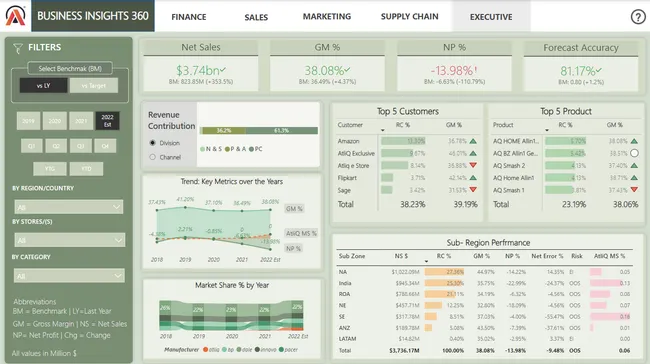The width and height of the screenshot is (650, 364).
Task: Open the Marketing tab
Action: [327, 17]
